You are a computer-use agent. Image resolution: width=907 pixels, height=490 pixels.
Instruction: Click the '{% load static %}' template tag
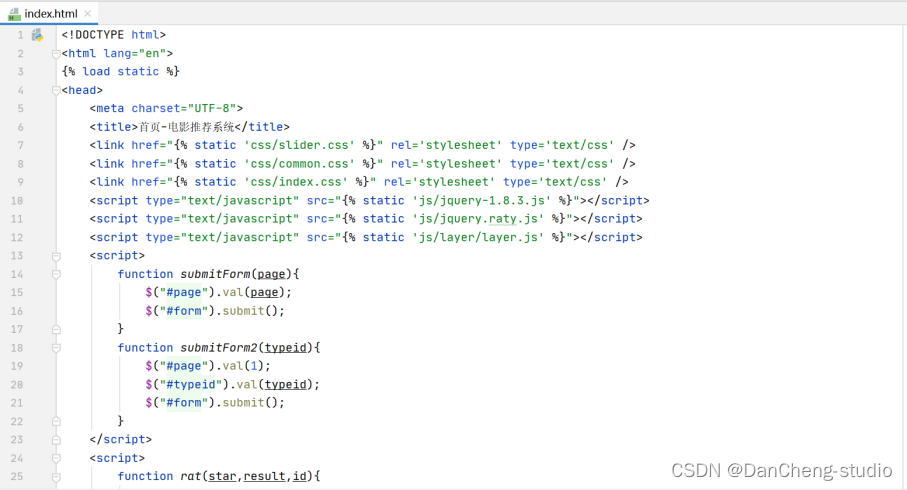(x=120, y=72)
